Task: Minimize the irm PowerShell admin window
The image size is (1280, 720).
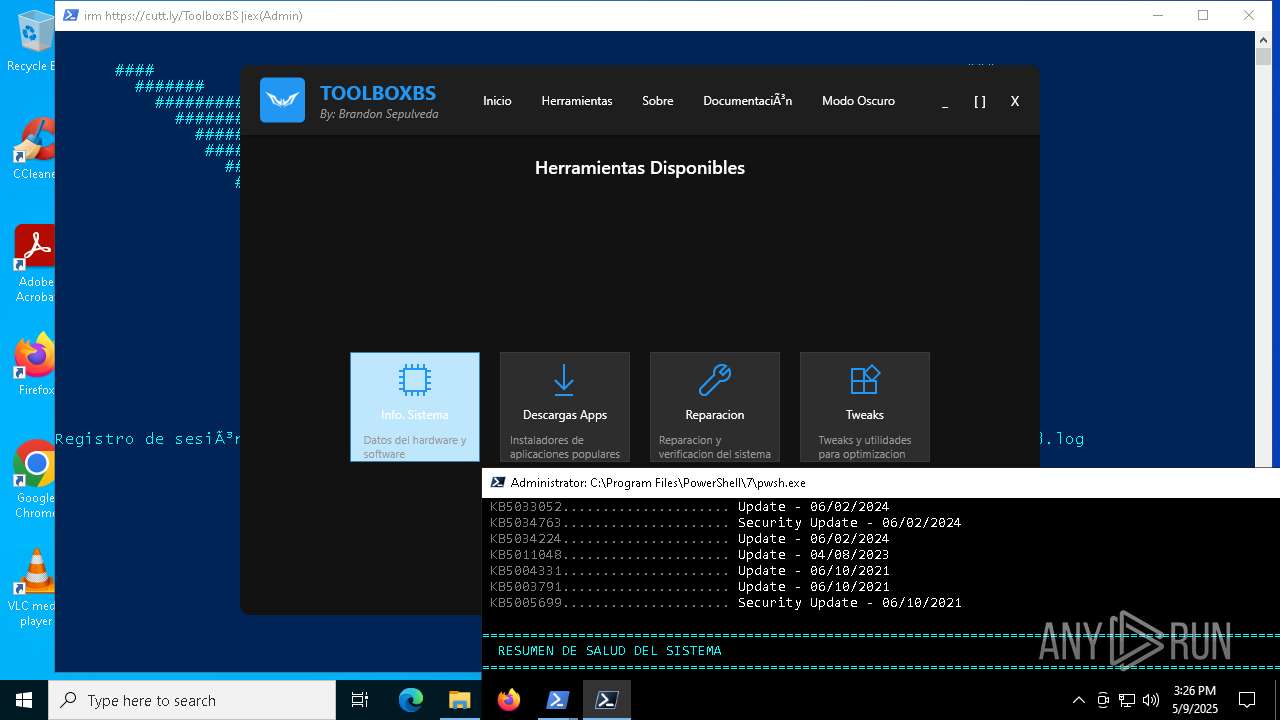Action: [1158, 15]
